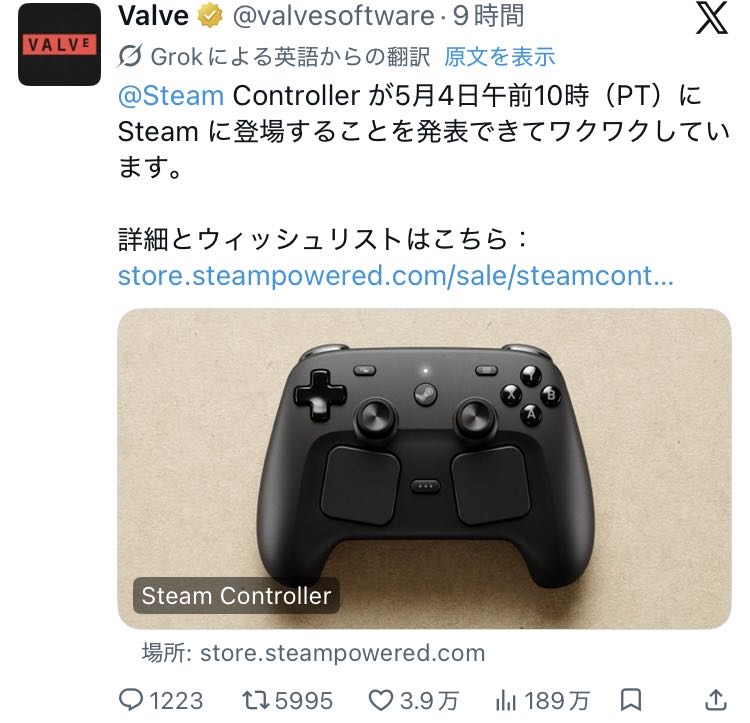Viewport: 750px width, 723px height.
Task: Click the 1223 reply count
Action: pyautogui.click(x=176, y=701)
